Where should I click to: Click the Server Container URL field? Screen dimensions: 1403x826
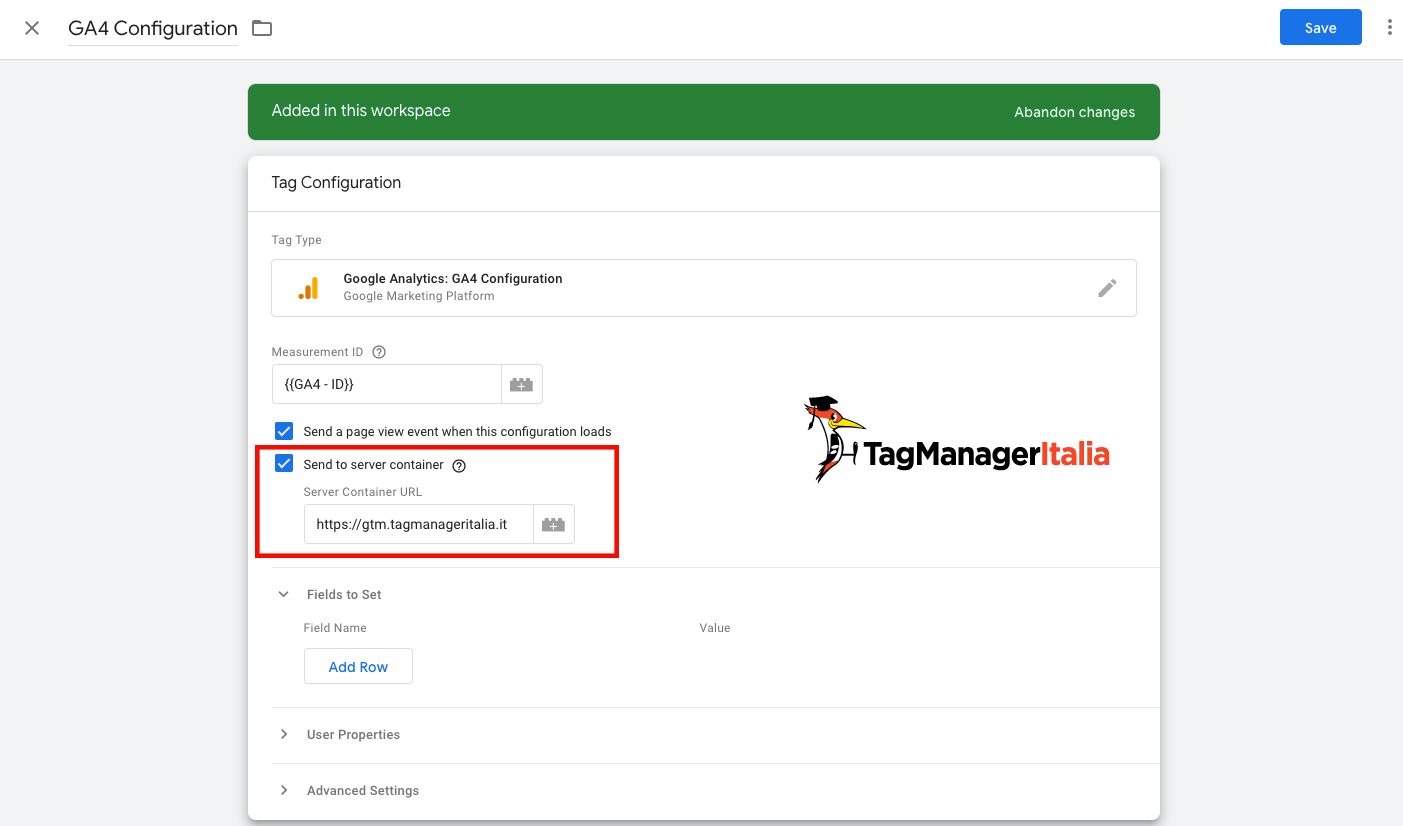tap(418, 524)
